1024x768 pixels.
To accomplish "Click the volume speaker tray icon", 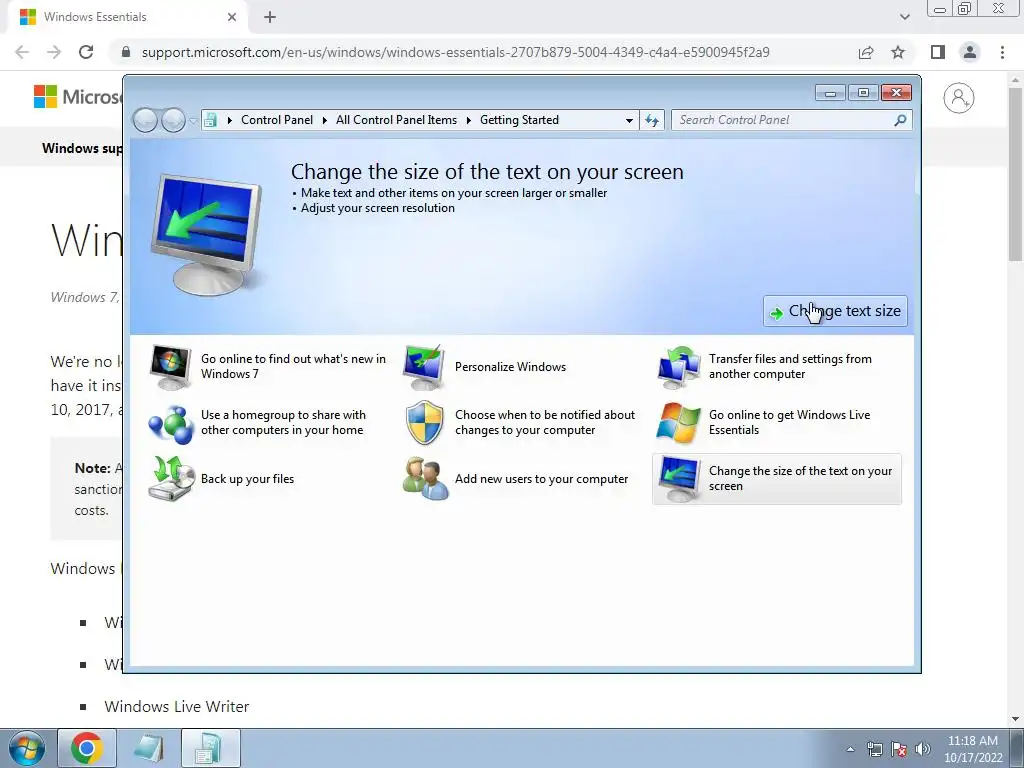I will [923, 749].
